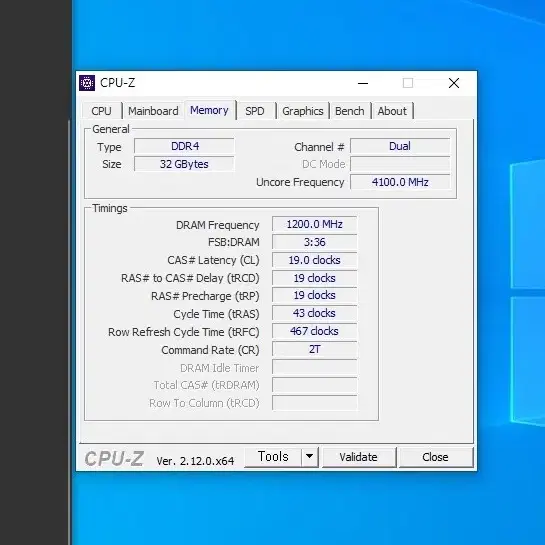The height and width of the screenshot is (545, 545).
Task: Click the tRCD 19 clocks value
Action: tap(315, 278)
